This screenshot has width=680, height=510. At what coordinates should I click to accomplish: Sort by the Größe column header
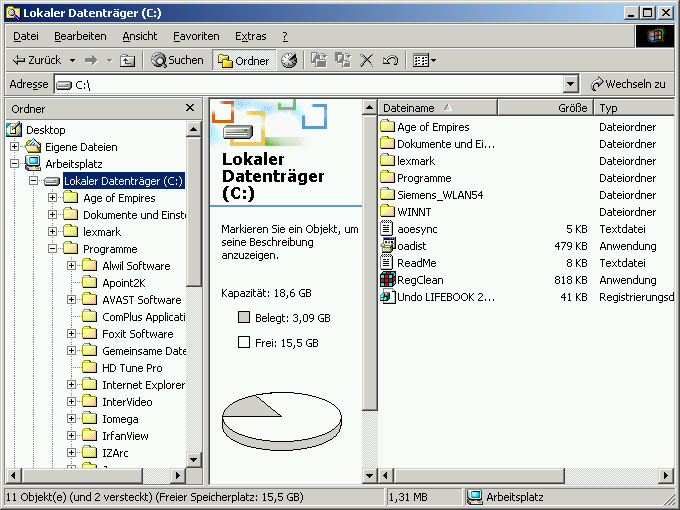click(546, 108)
